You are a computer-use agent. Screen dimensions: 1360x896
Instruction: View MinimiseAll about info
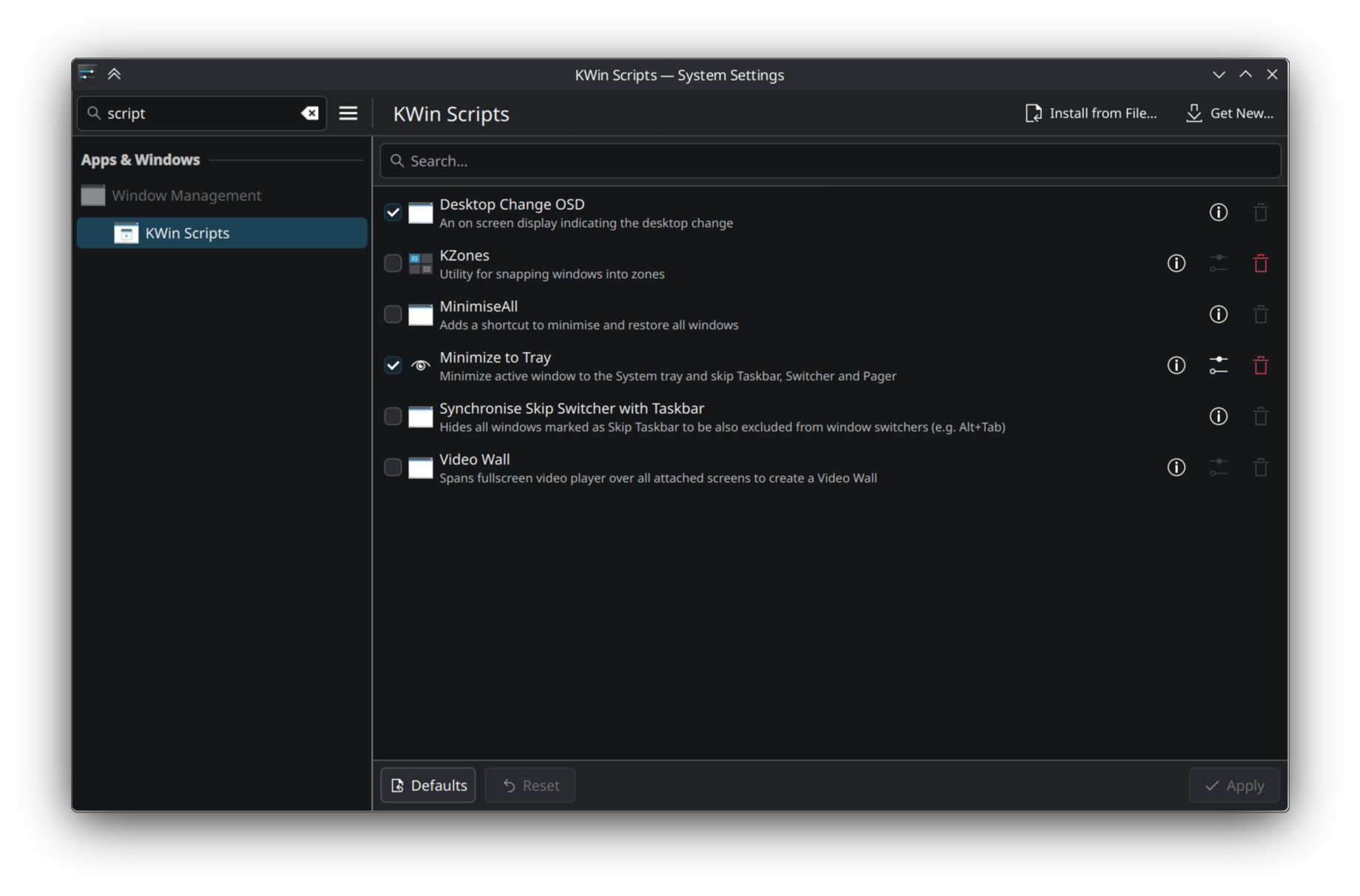coord(1218,315)
